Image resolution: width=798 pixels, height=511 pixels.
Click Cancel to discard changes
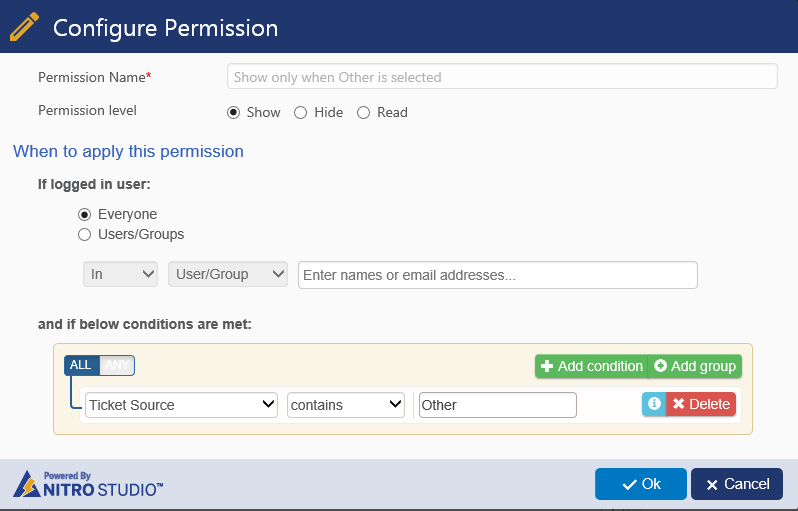click(x=737, y=484)
